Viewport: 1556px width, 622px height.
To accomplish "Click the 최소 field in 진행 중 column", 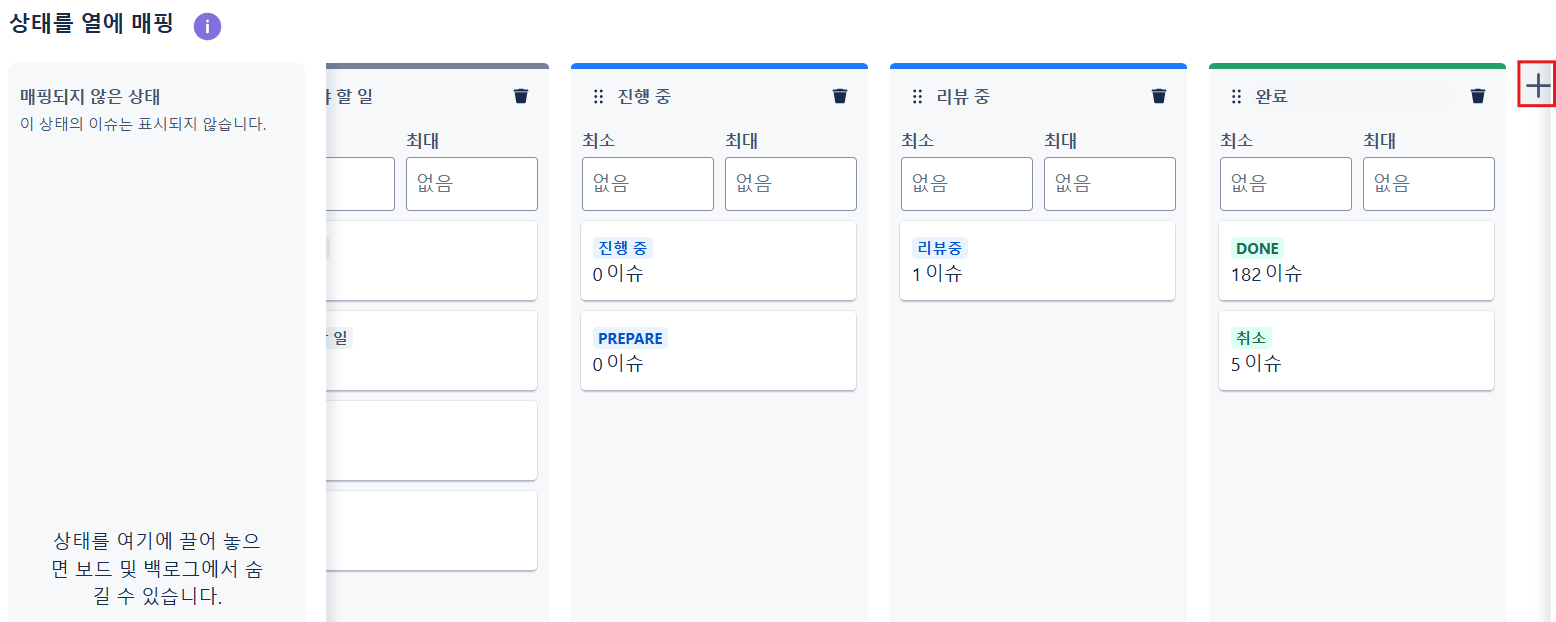I will 648,184.
